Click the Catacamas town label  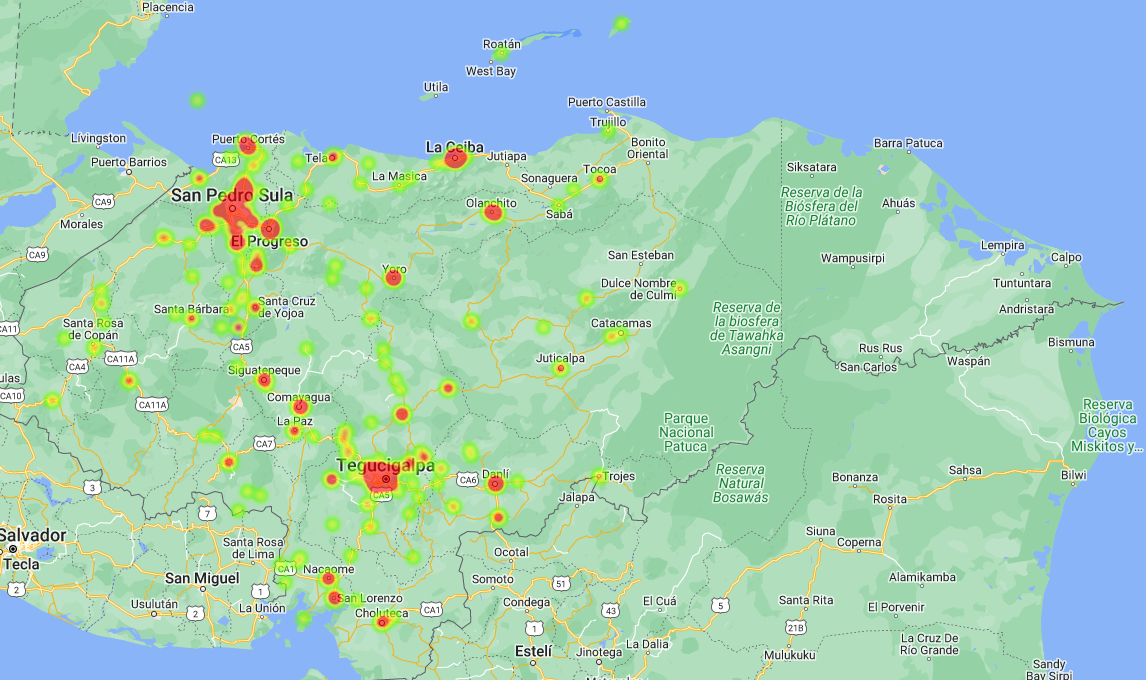pyautogui.click(x=621, y=323)
